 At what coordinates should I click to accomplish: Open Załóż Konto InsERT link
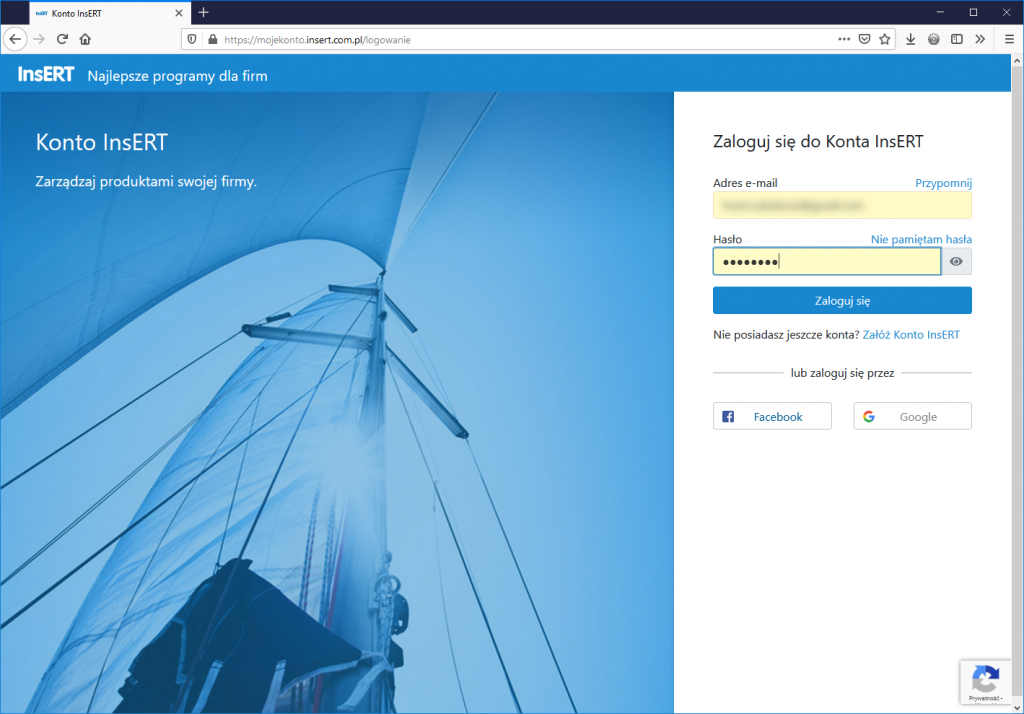pyautogui.click(x=911, y=334)
